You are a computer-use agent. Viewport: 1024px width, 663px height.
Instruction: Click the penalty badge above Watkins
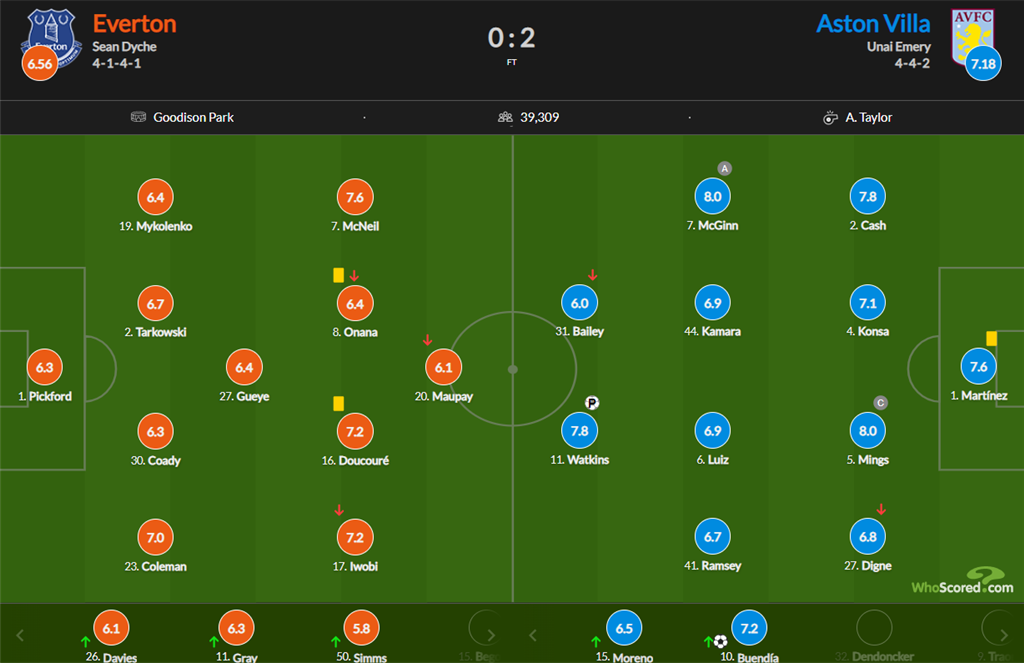pyautogui.click(x=592, y=403)
